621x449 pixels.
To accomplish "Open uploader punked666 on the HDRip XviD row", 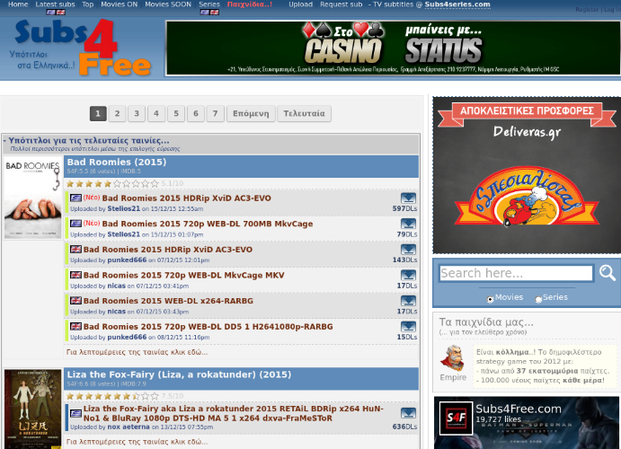I will 127,260.
